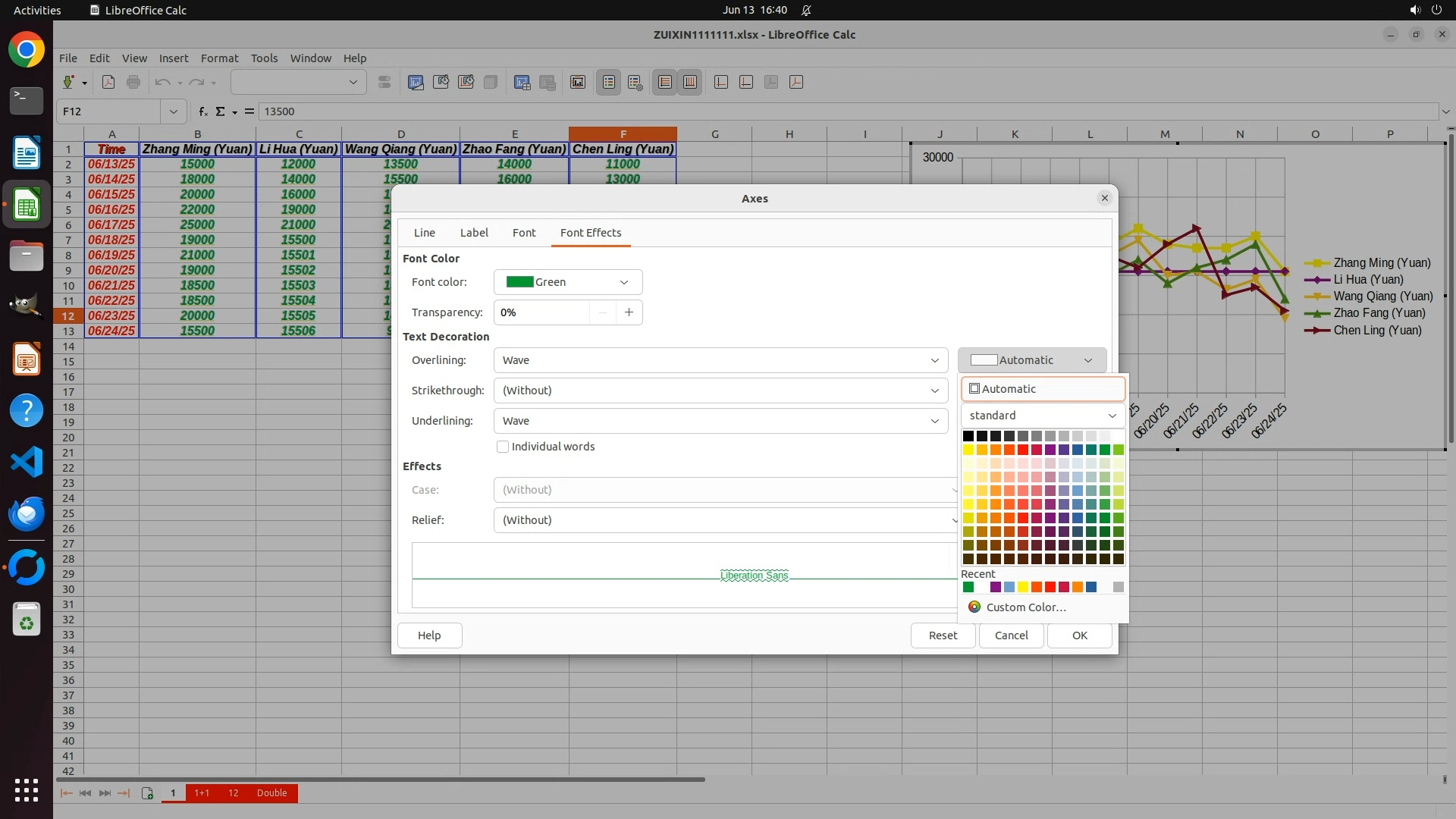This screenshot has width=1456, height=819.
Task: Click the Function Wizard icon
Action: coord(202,111)
